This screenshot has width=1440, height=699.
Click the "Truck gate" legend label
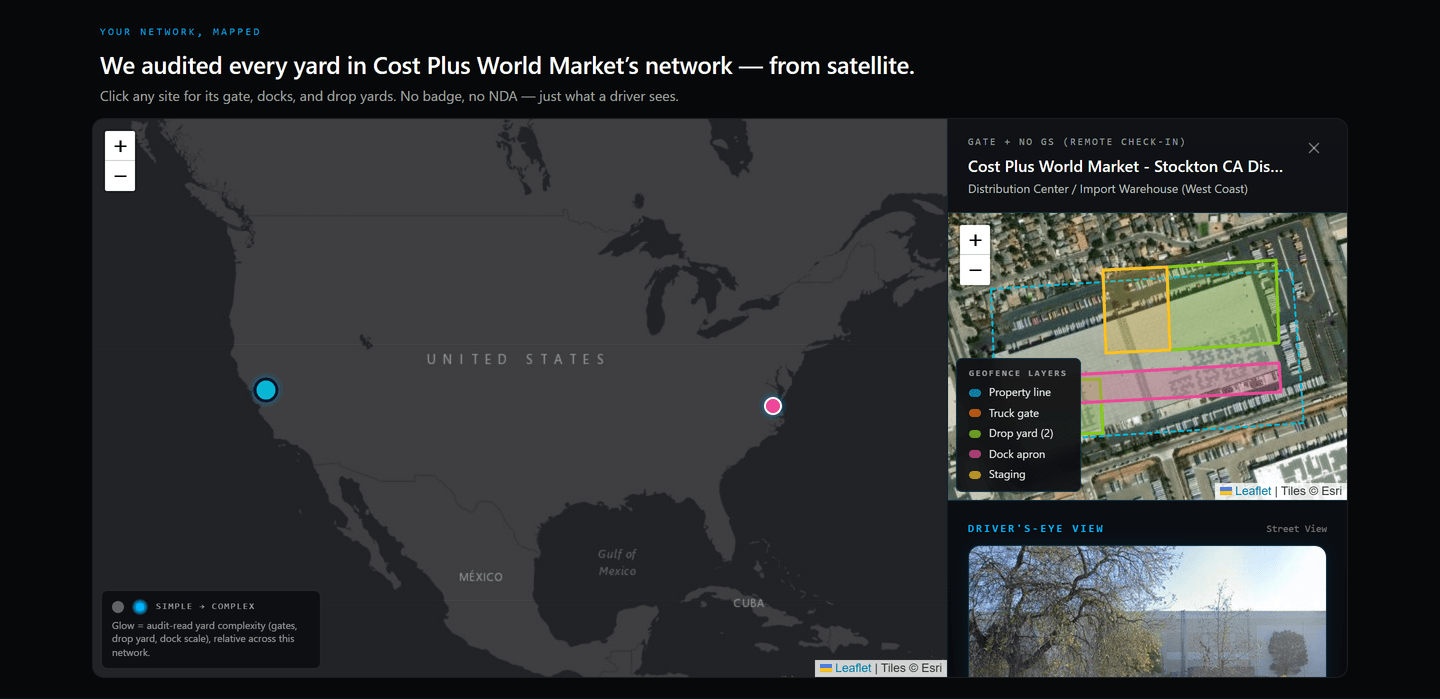point(1013,413)
